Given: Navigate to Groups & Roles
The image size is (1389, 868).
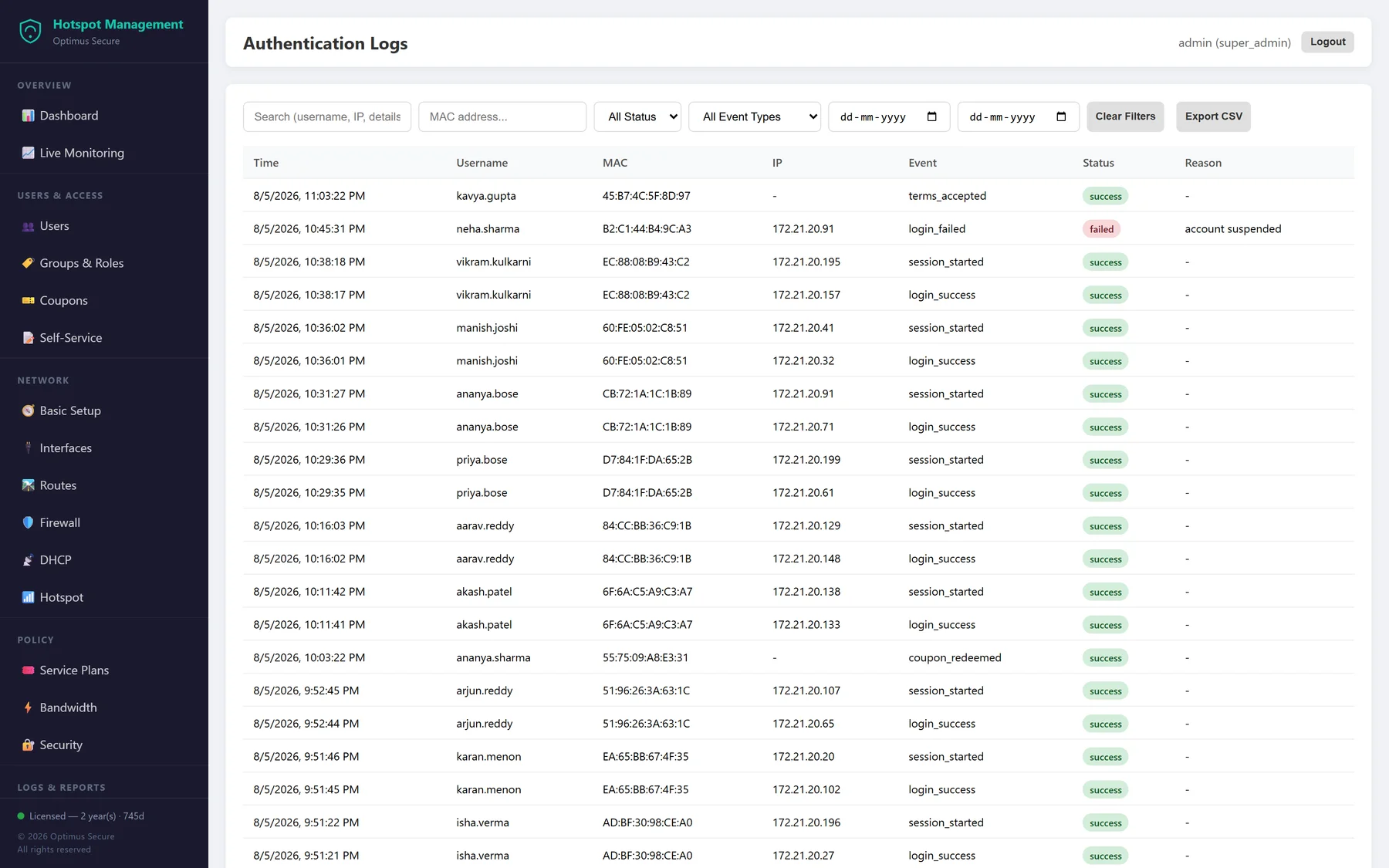Looking at the screenshot, I should click(x=82, y=263).
